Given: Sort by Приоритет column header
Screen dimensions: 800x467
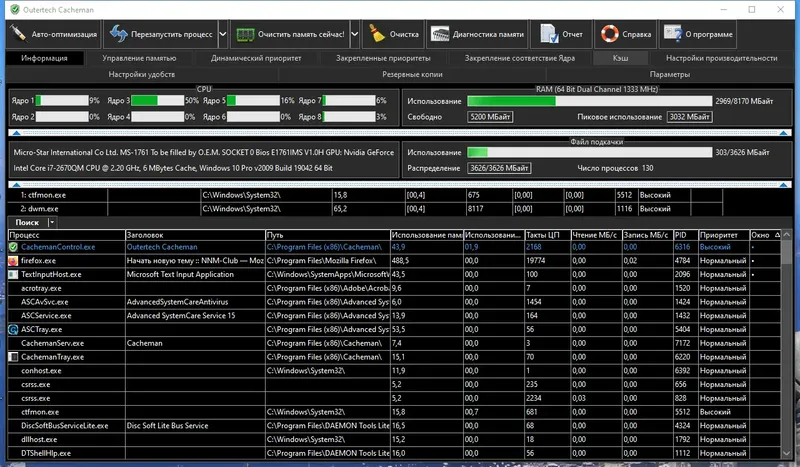Looking at the screenshot, I should tap(723, 235).
